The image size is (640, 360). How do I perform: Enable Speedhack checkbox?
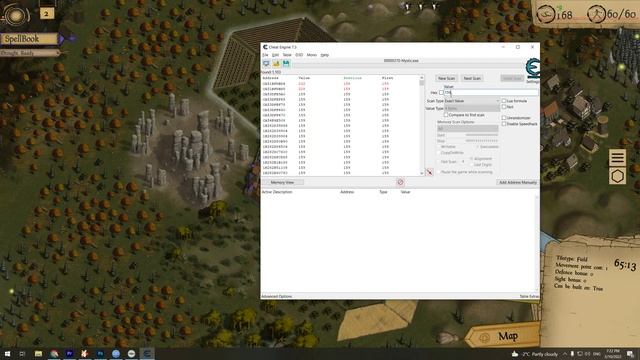point(504,124)
